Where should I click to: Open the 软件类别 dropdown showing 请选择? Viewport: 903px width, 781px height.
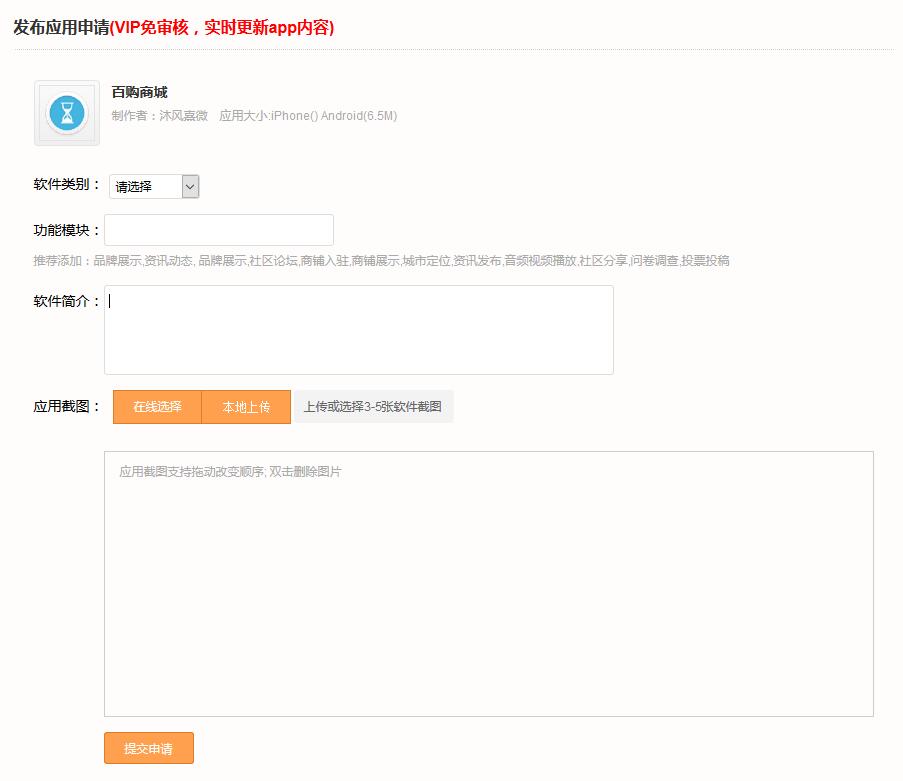(154, 186)
